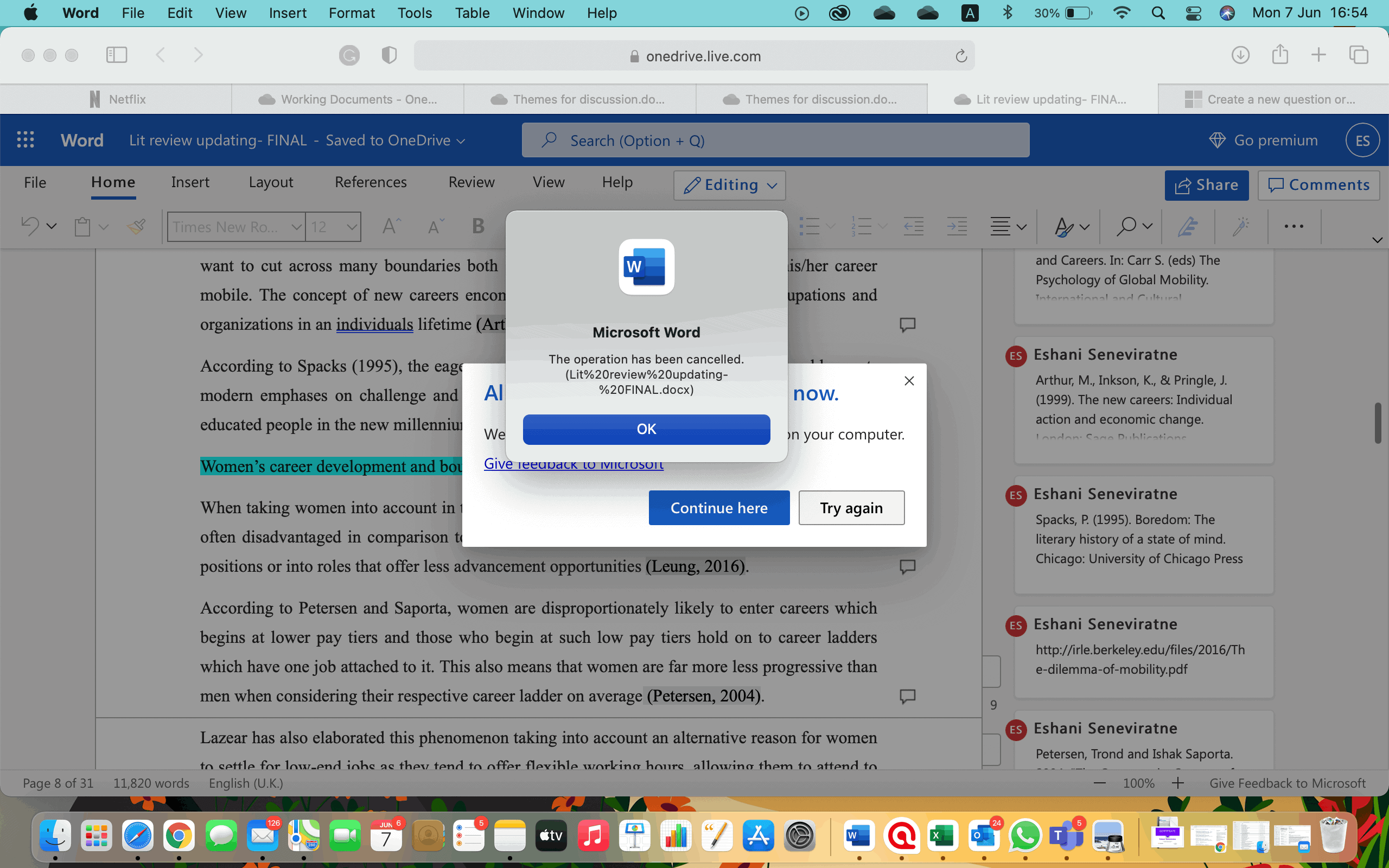This screenshot has height=868, width=1389.
Task: Toggle the Safari sidebar icon
Action: [117, 55]
